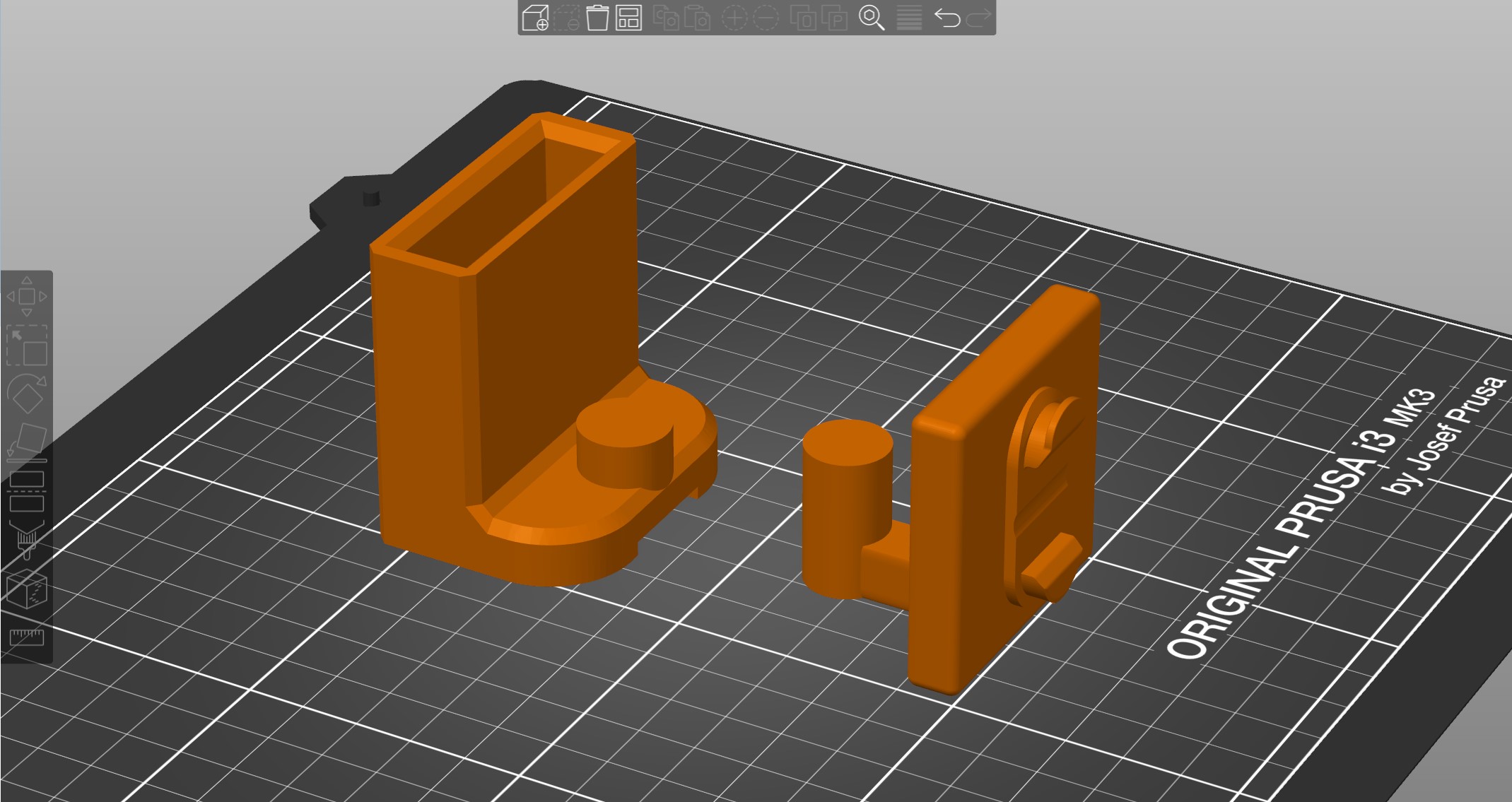Click the trash can Delete all icon
The width and height of the screenshot is (1512, 802).
tap(597, 18)
